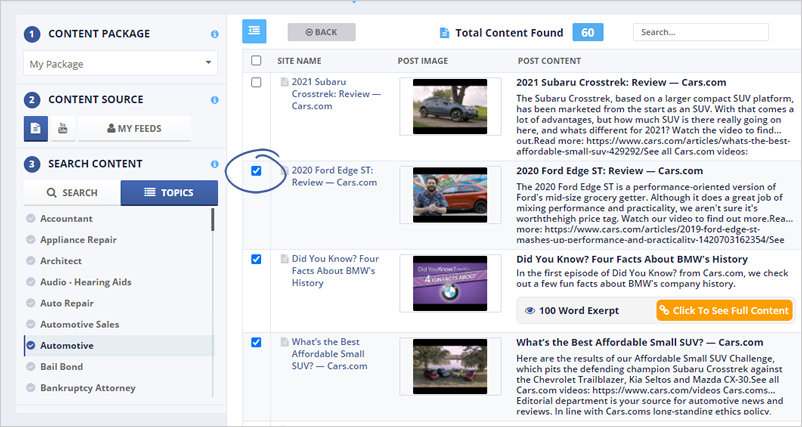Click the orange Click To See Full Content button
802x427 pixels.
pos(724,311)
